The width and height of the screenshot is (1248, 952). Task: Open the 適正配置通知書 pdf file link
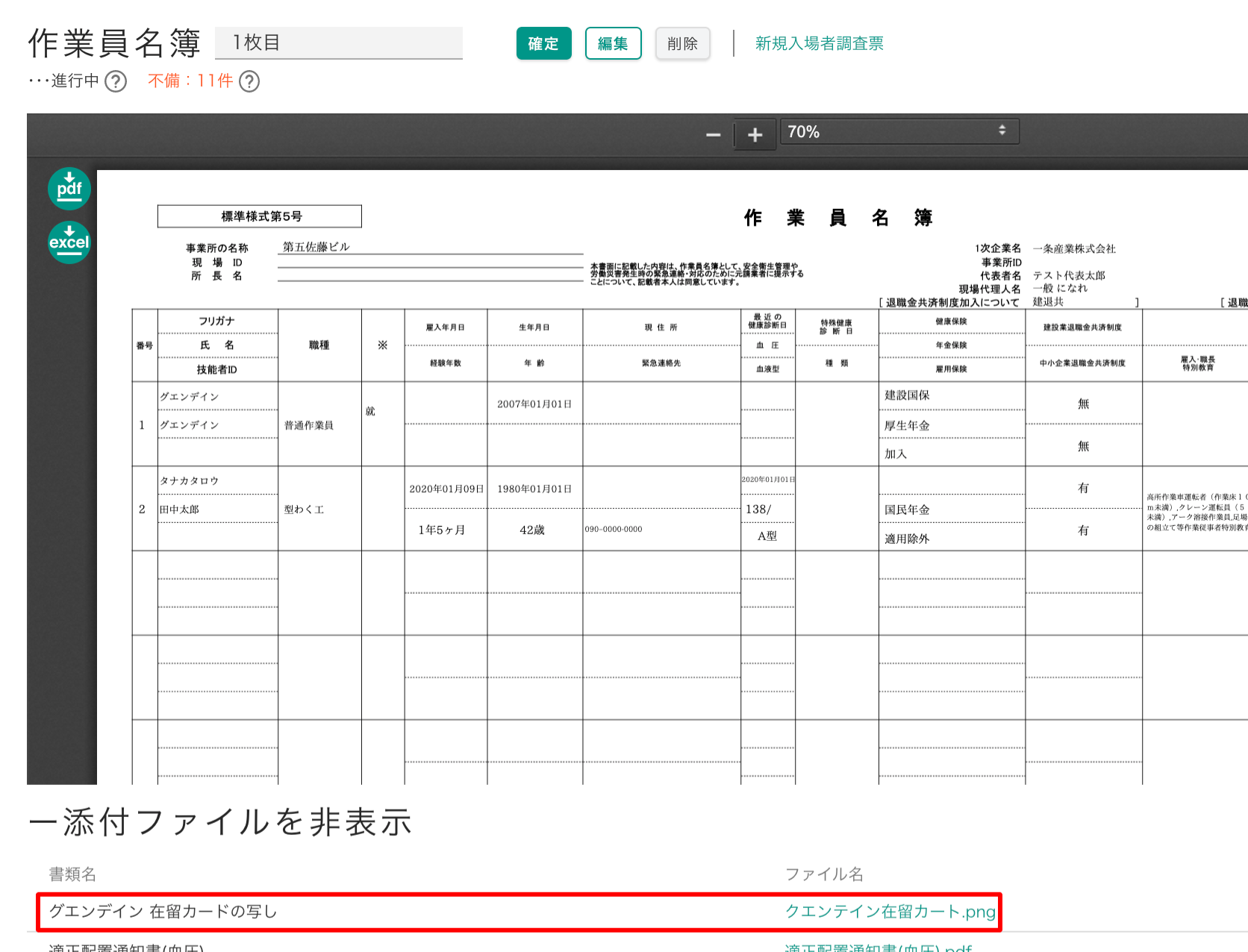point(878,948)
